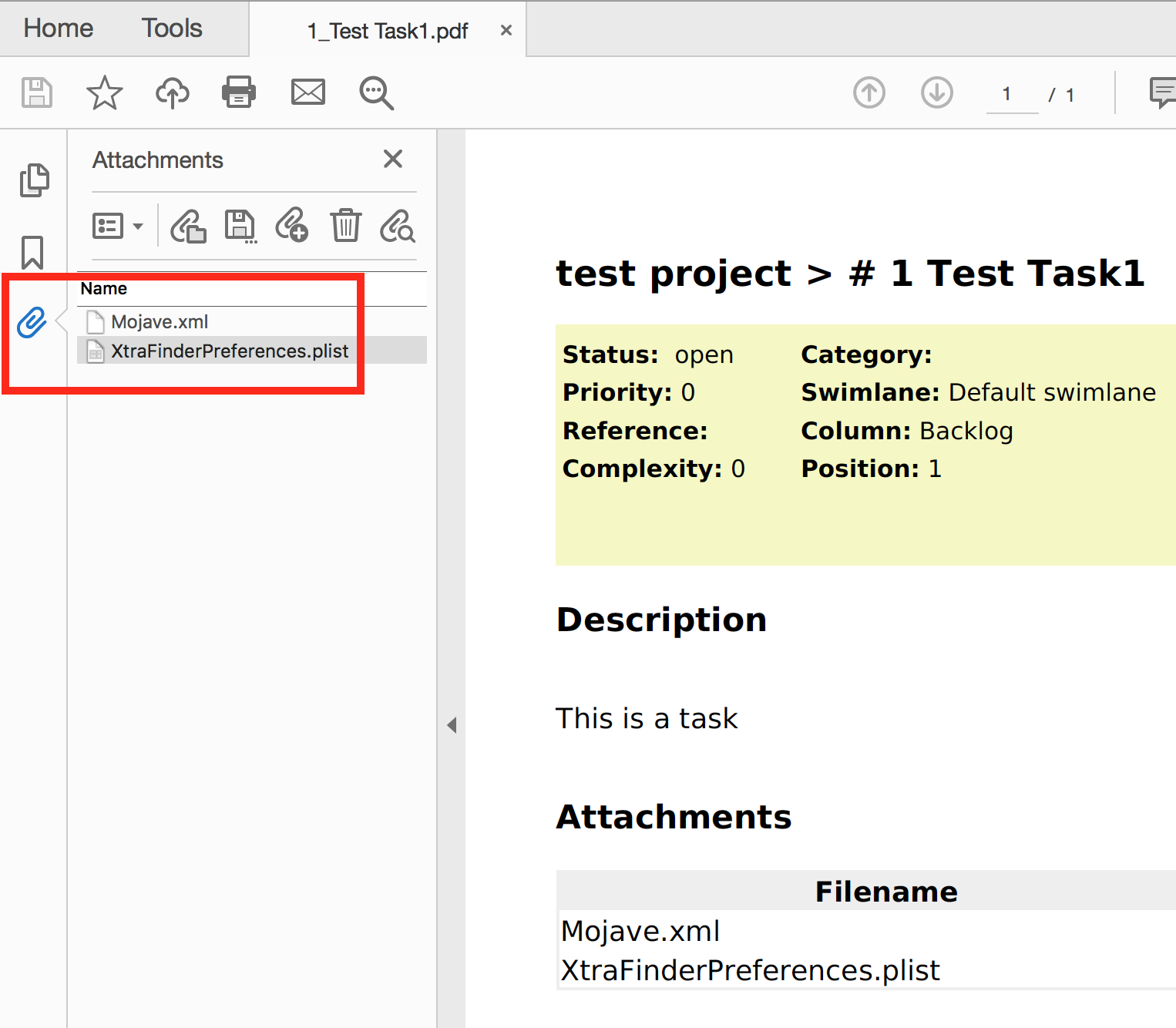1176x1028 pixels.
Task: Toggle the Attachments paperclip sidebar panel
Action: 32,323
